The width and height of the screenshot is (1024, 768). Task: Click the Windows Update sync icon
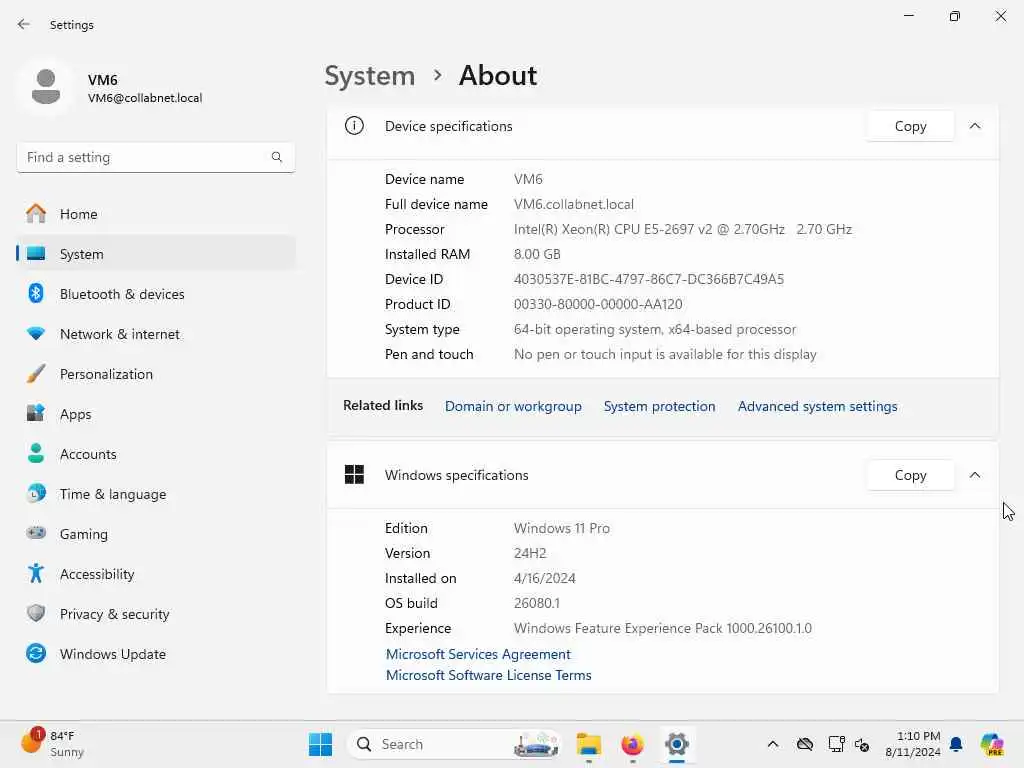(36, 653)
